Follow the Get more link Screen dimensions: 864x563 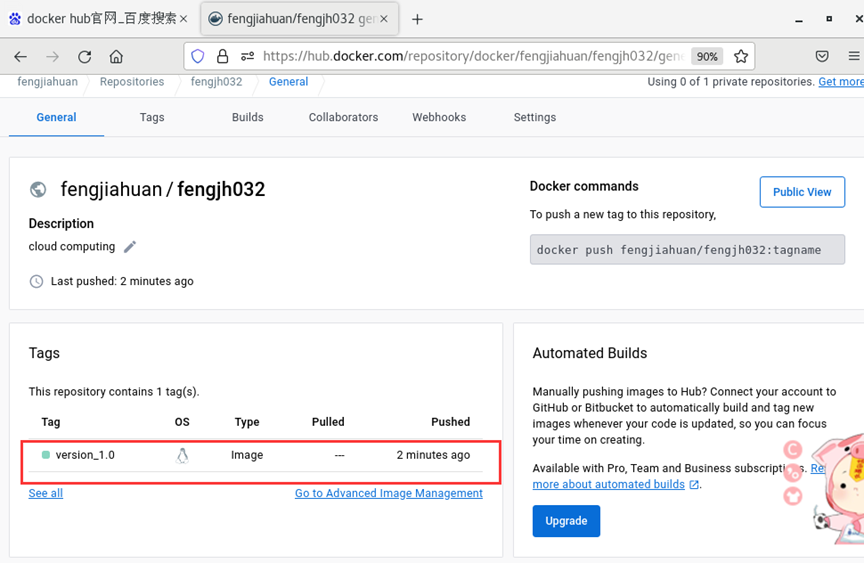(x=841, y=82)
